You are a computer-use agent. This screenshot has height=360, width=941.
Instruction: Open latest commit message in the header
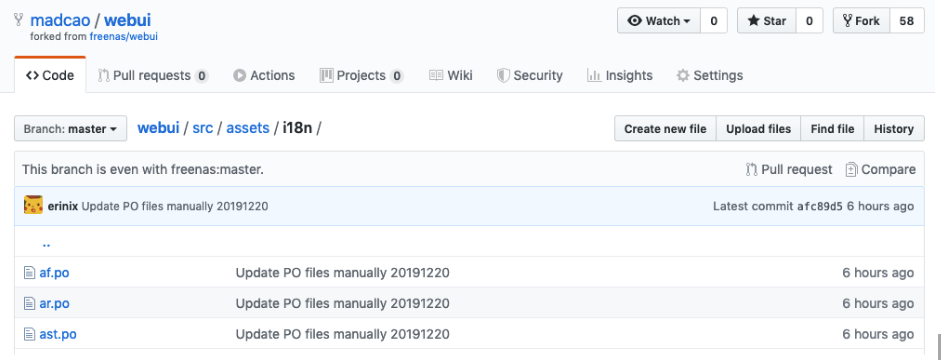point(175,206)
